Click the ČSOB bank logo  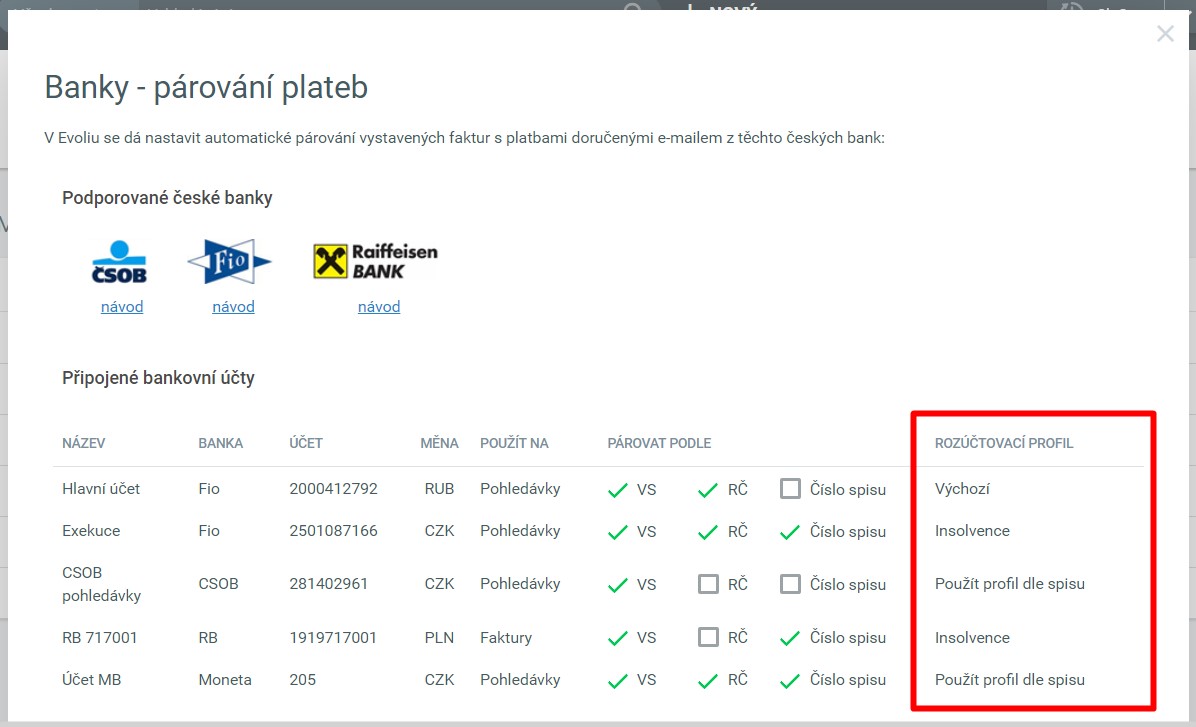tap(120, 262)
